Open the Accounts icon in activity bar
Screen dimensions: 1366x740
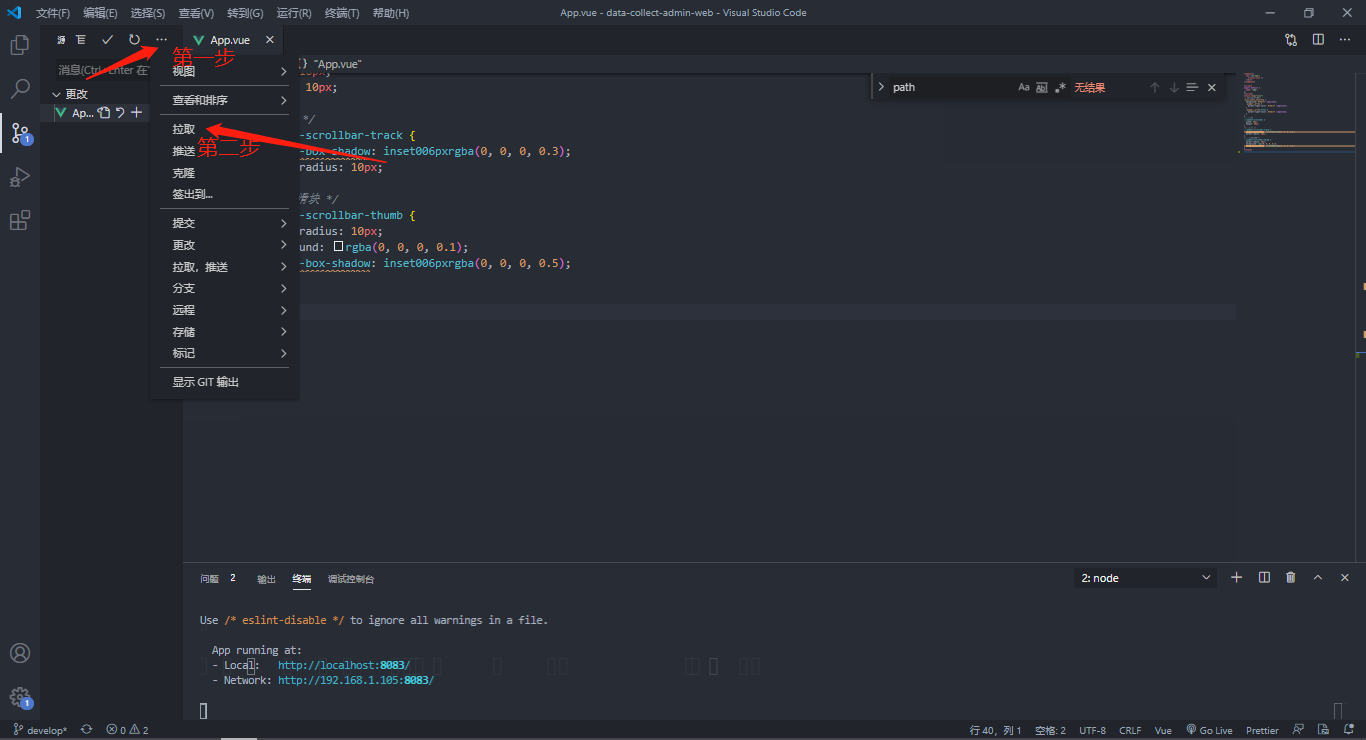(x=19, y=653)
